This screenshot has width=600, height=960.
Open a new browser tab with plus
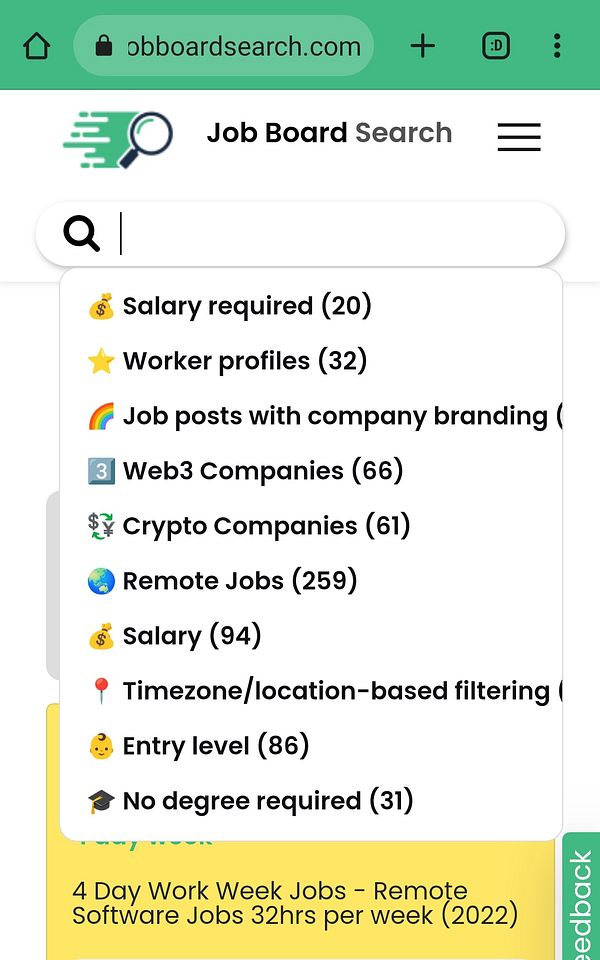click(423, 46)
